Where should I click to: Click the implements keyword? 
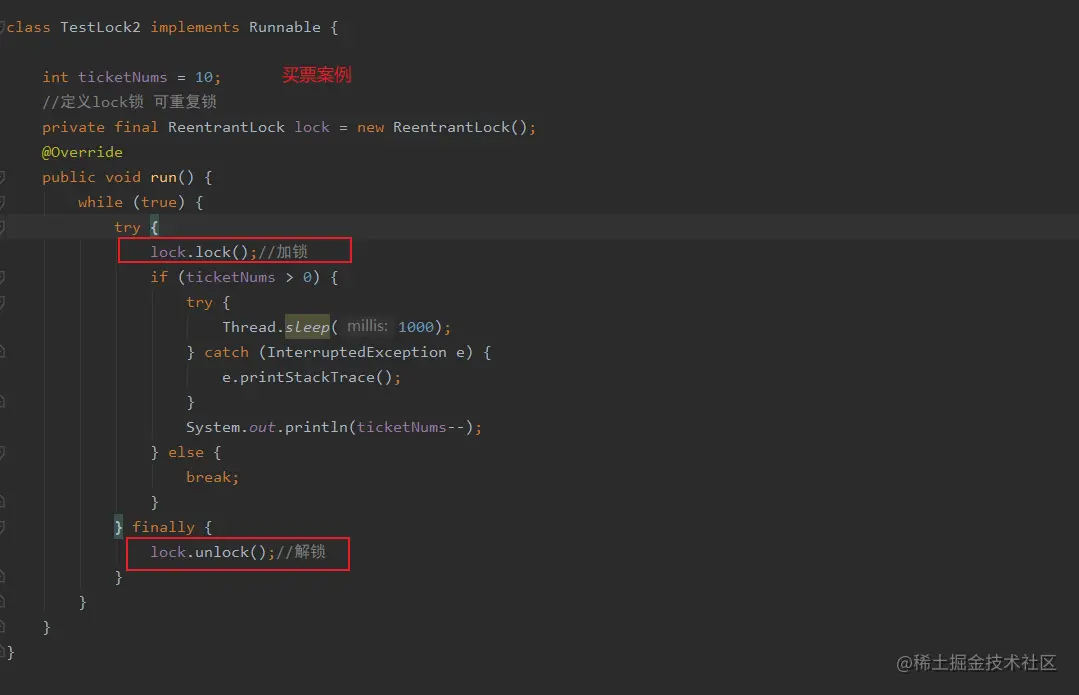(x=195, y=28)
